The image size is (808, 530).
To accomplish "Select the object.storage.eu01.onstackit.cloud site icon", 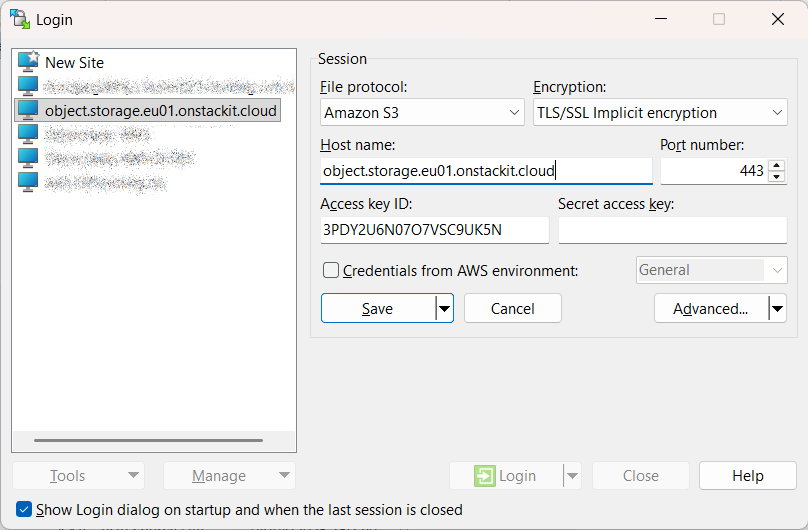I will 28,110.
